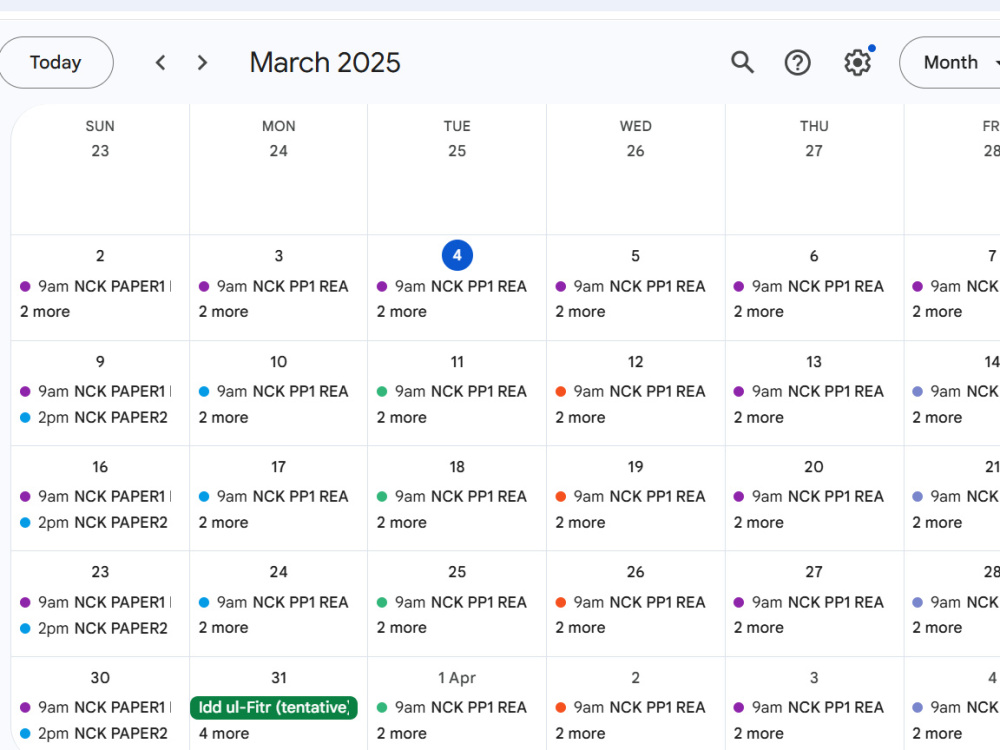This screenshot has height=750, width=1000.
Task: Open 9am NCK PP1 REA on March 26
Action: [631, 603]
